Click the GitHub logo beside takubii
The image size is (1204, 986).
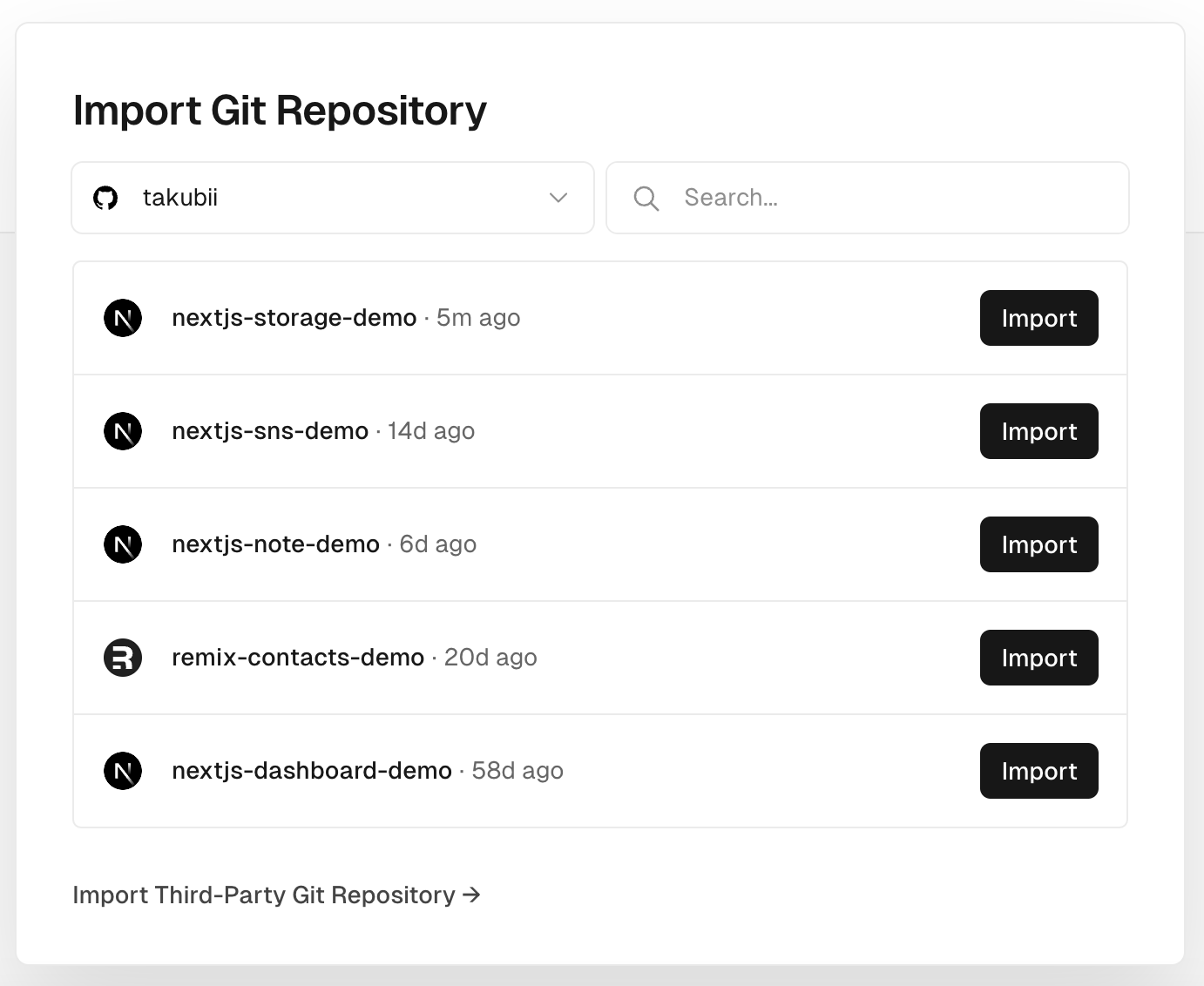[x=105, y=198]
